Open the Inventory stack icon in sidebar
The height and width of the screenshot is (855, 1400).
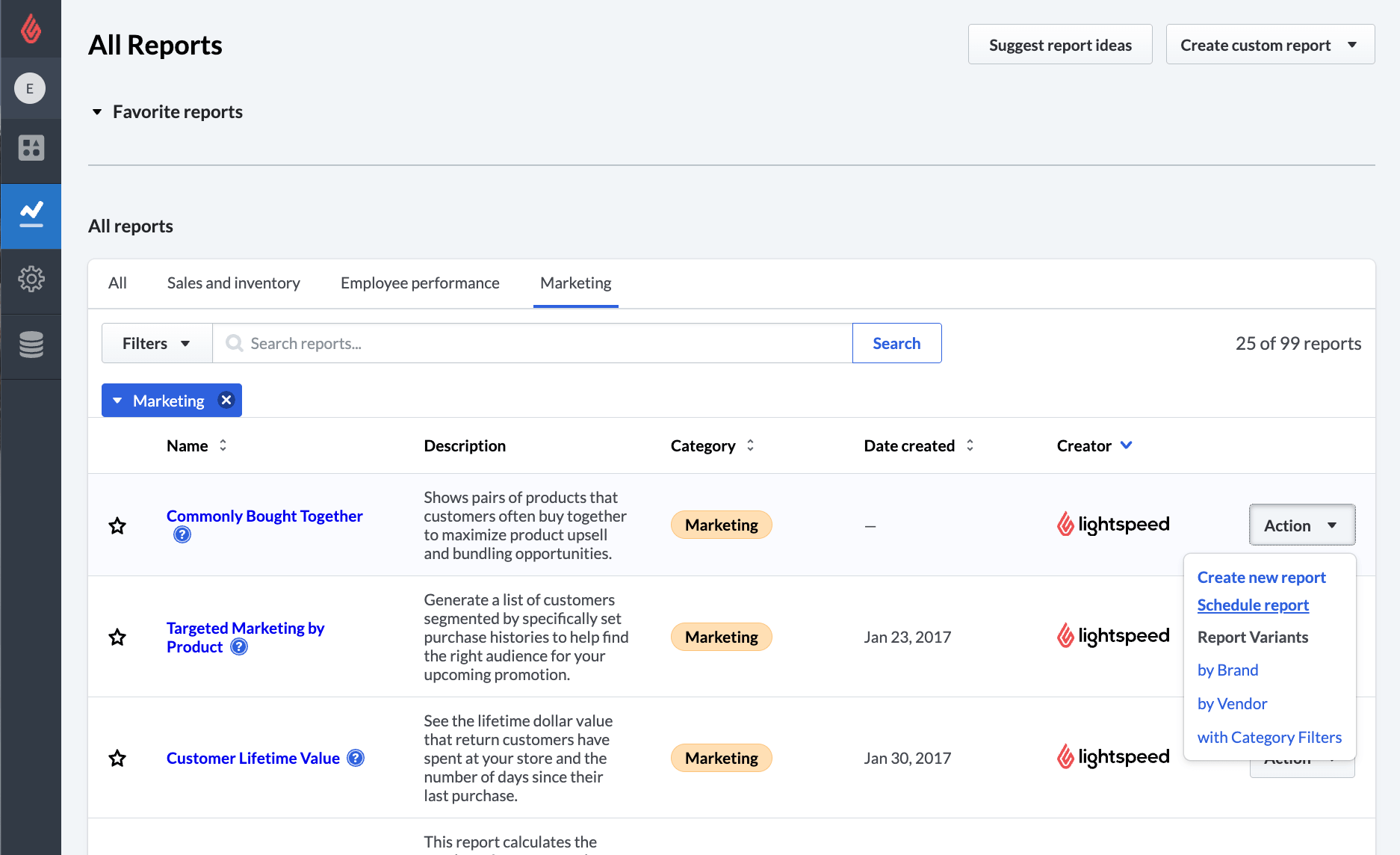click(31, 345)
